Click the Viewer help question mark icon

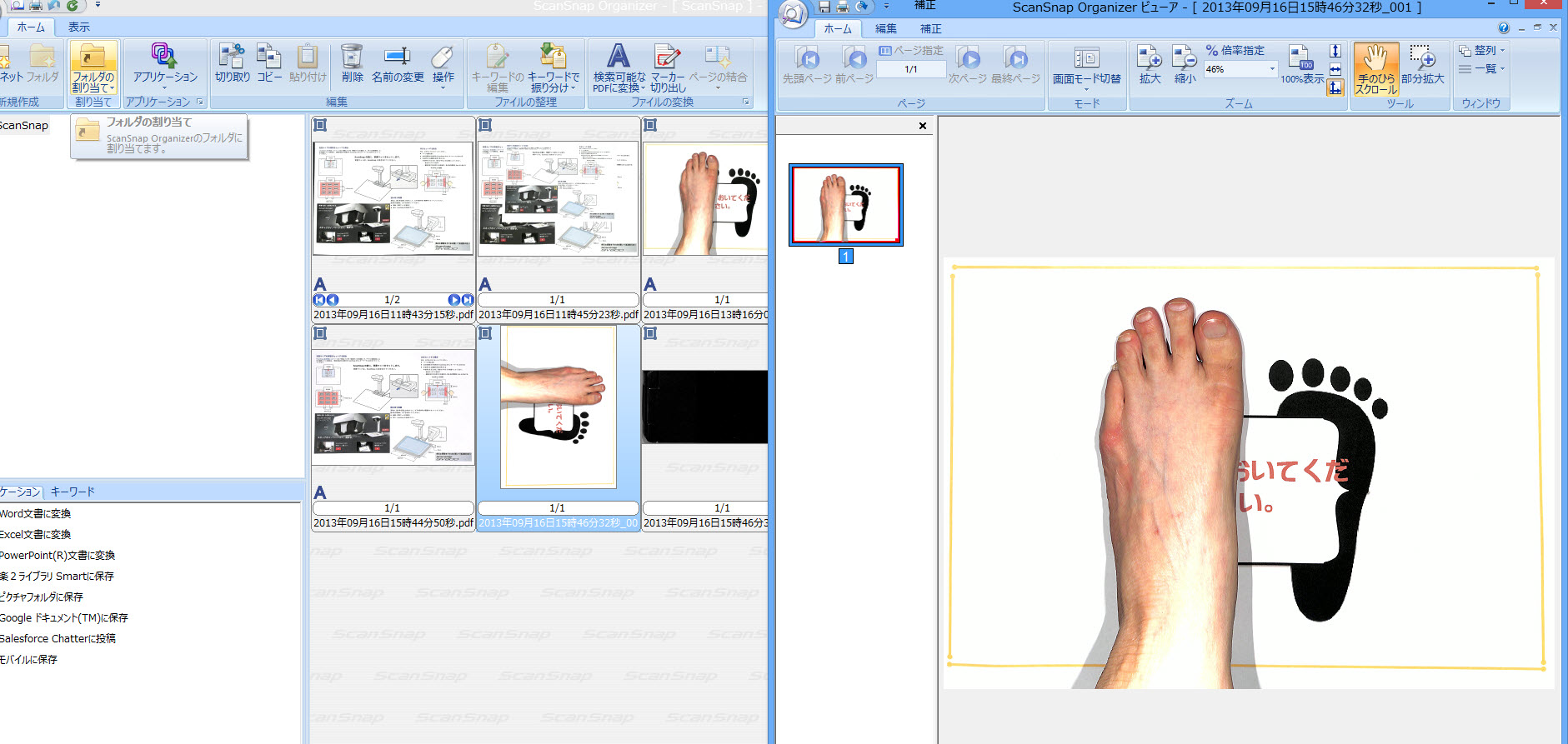point(1504,28)
